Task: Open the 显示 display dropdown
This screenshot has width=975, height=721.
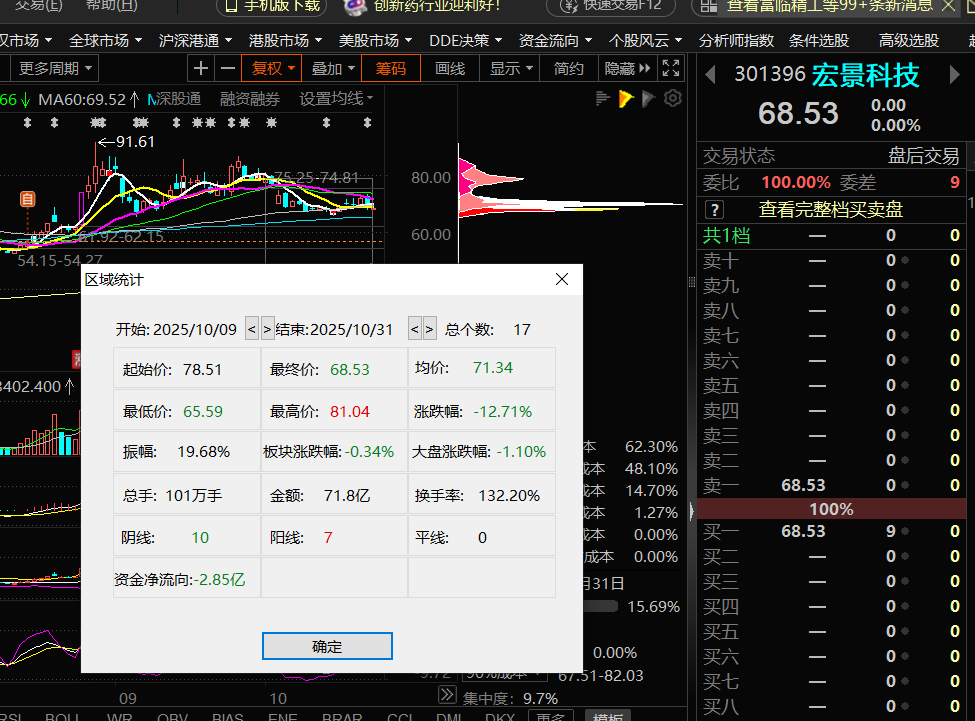Action: point(511,68)
